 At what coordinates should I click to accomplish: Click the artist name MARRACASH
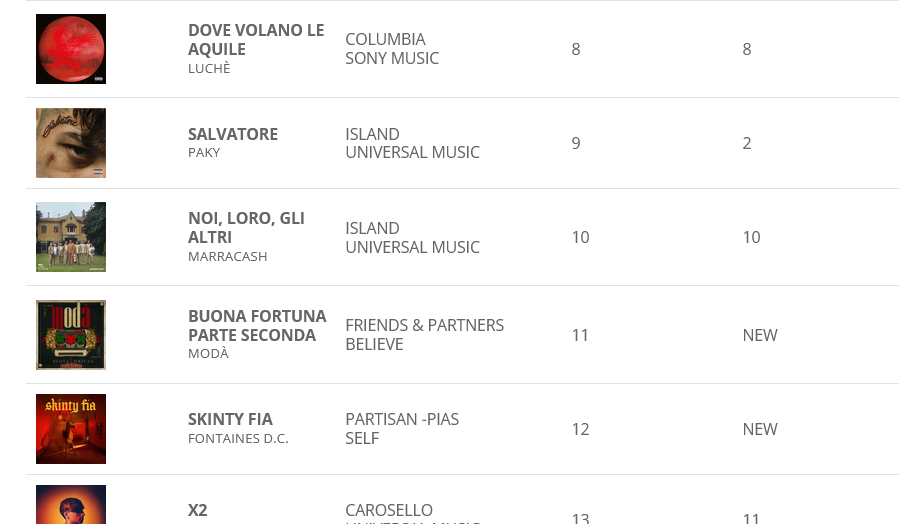228,256
